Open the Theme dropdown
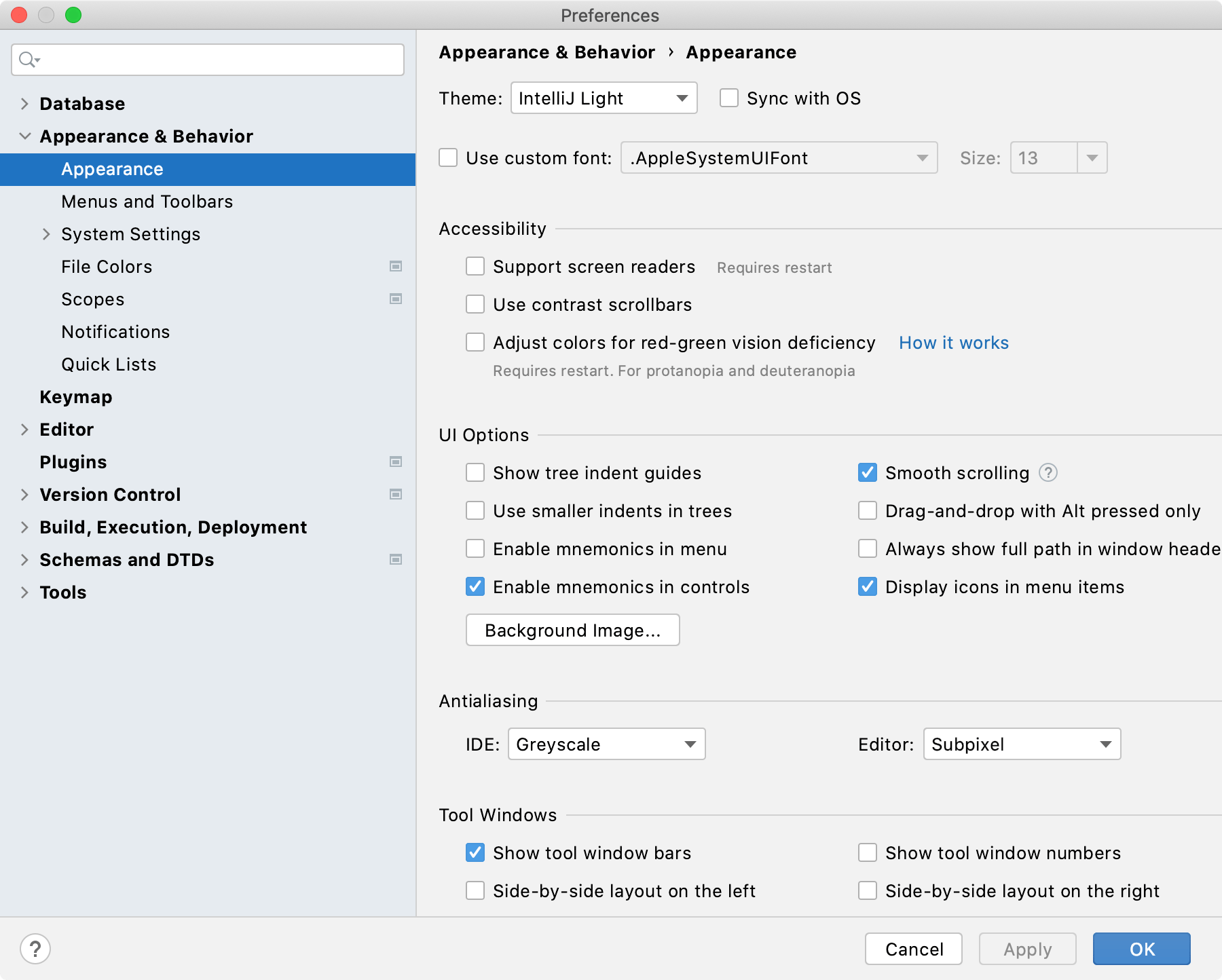 (604, 98)
